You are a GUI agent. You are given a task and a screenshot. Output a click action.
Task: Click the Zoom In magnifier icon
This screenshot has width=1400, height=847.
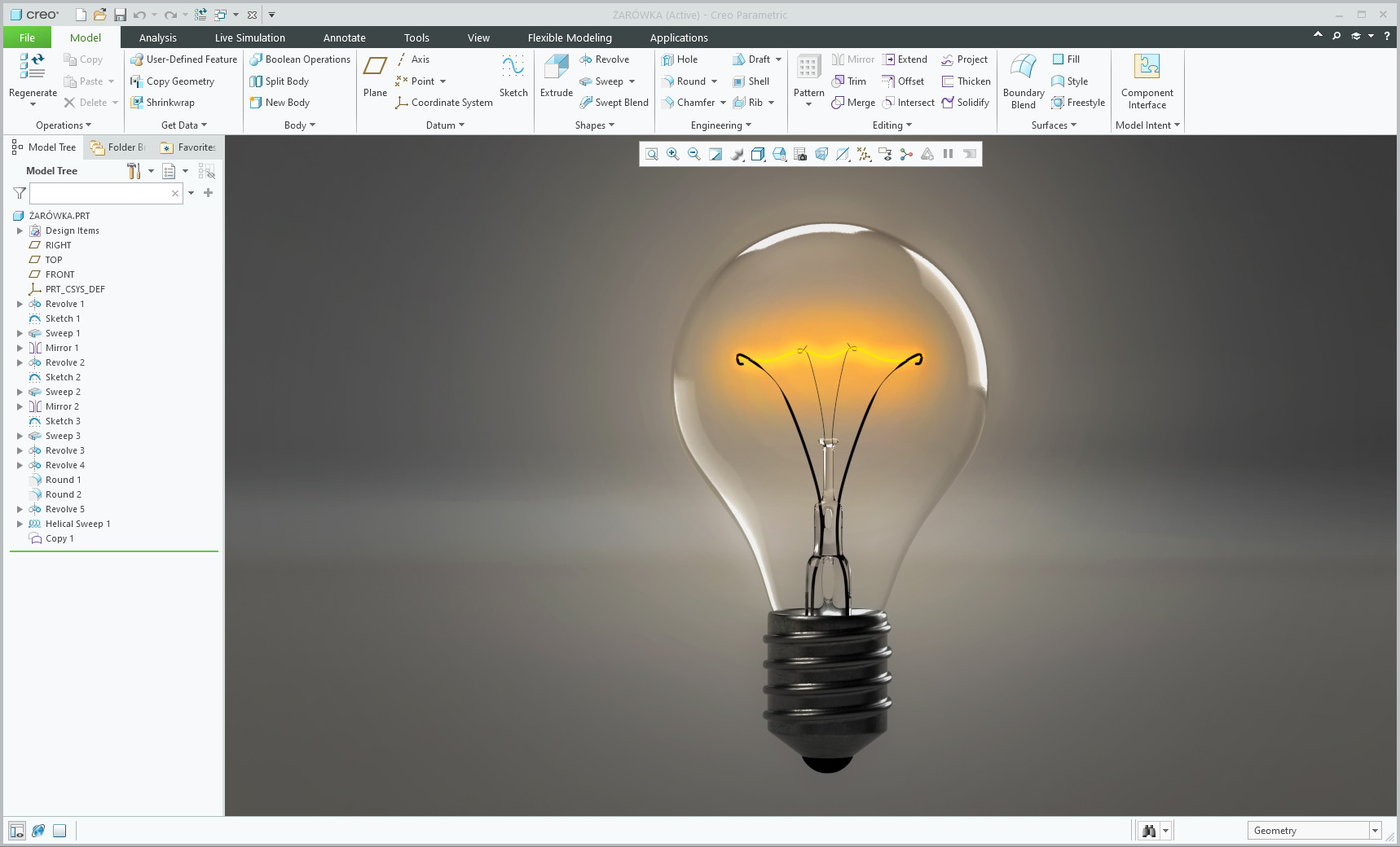tap(673, 154)
